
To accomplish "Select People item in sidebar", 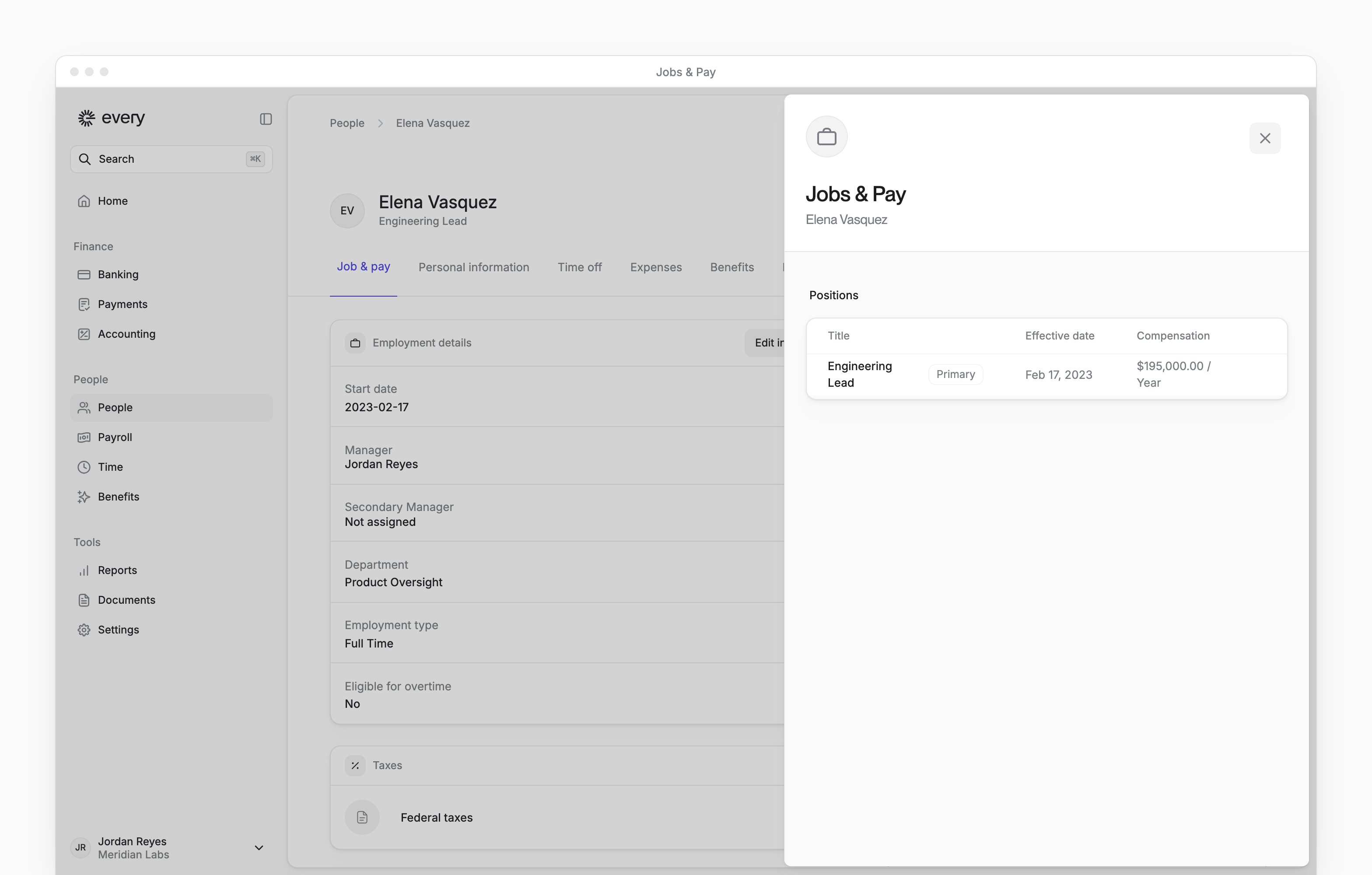I will coord(171,408).
